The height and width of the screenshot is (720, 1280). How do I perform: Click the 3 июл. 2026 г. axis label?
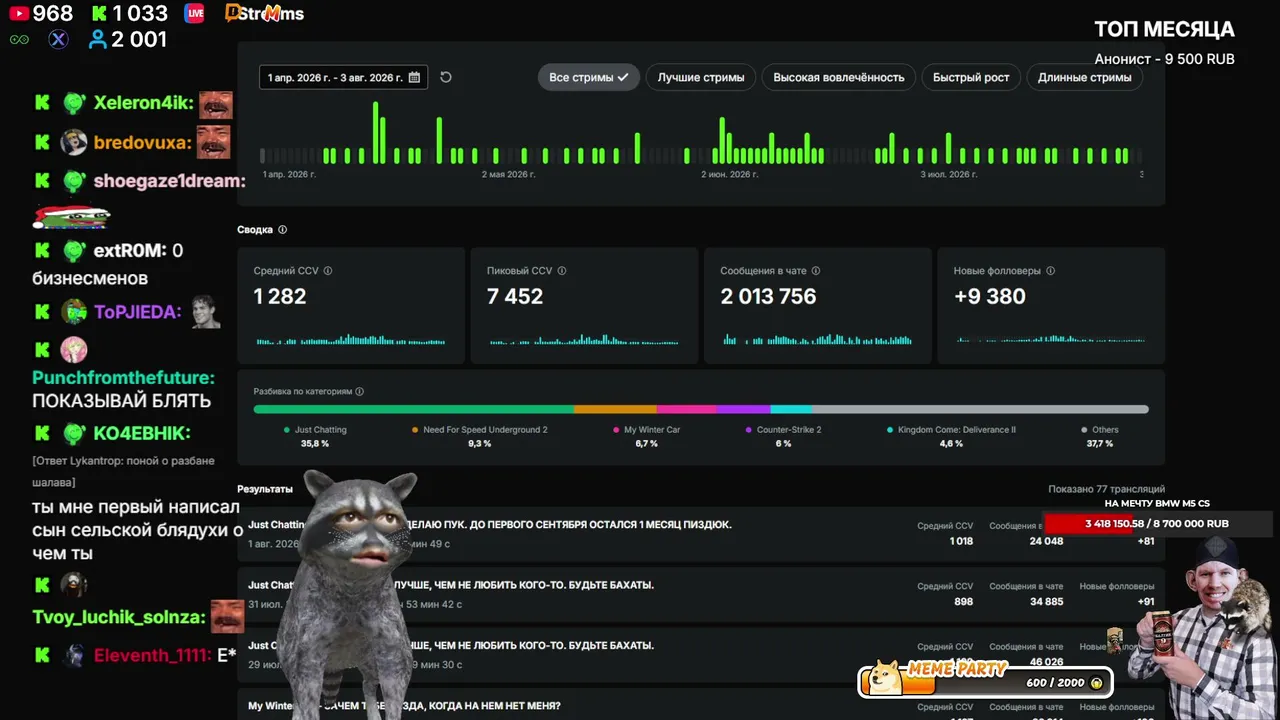coord(948,175)
